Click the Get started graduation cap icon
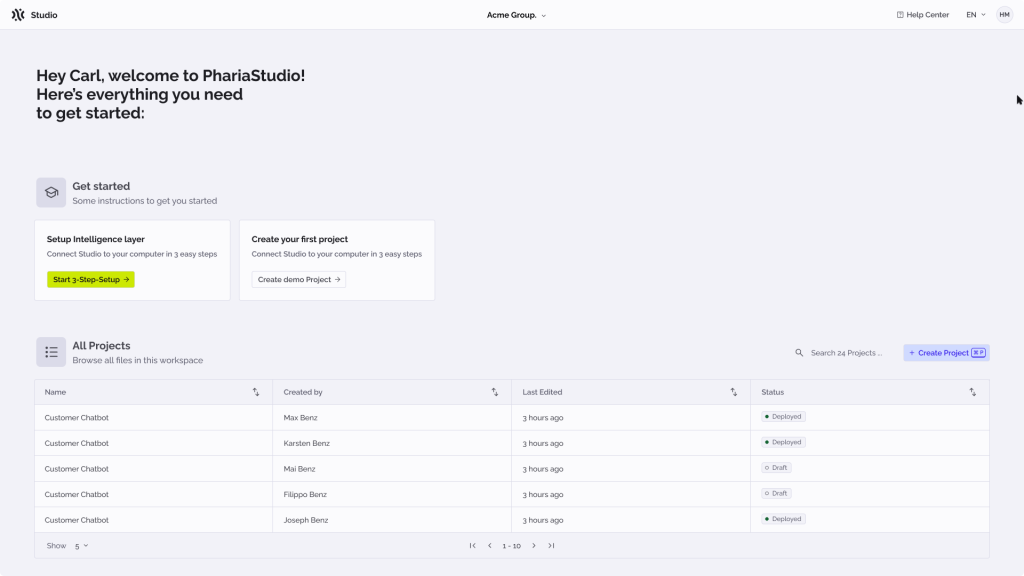This screenshot has height=576, width=1024. tap(51, 193)
